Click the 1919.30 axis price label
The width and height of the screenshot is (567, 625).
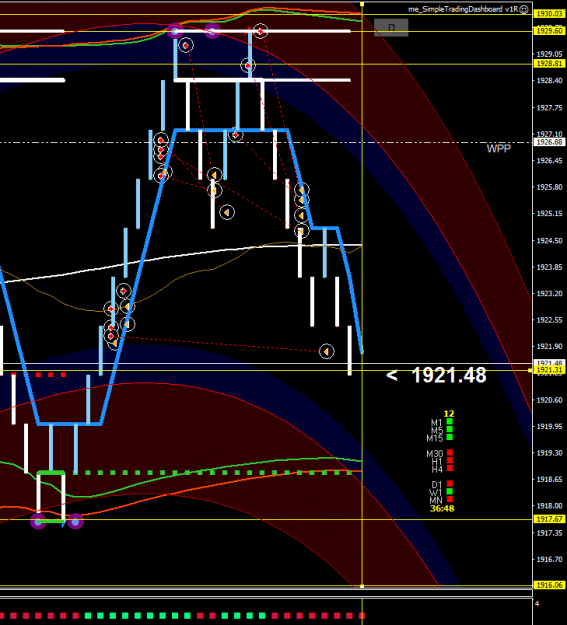pos(549,453)
